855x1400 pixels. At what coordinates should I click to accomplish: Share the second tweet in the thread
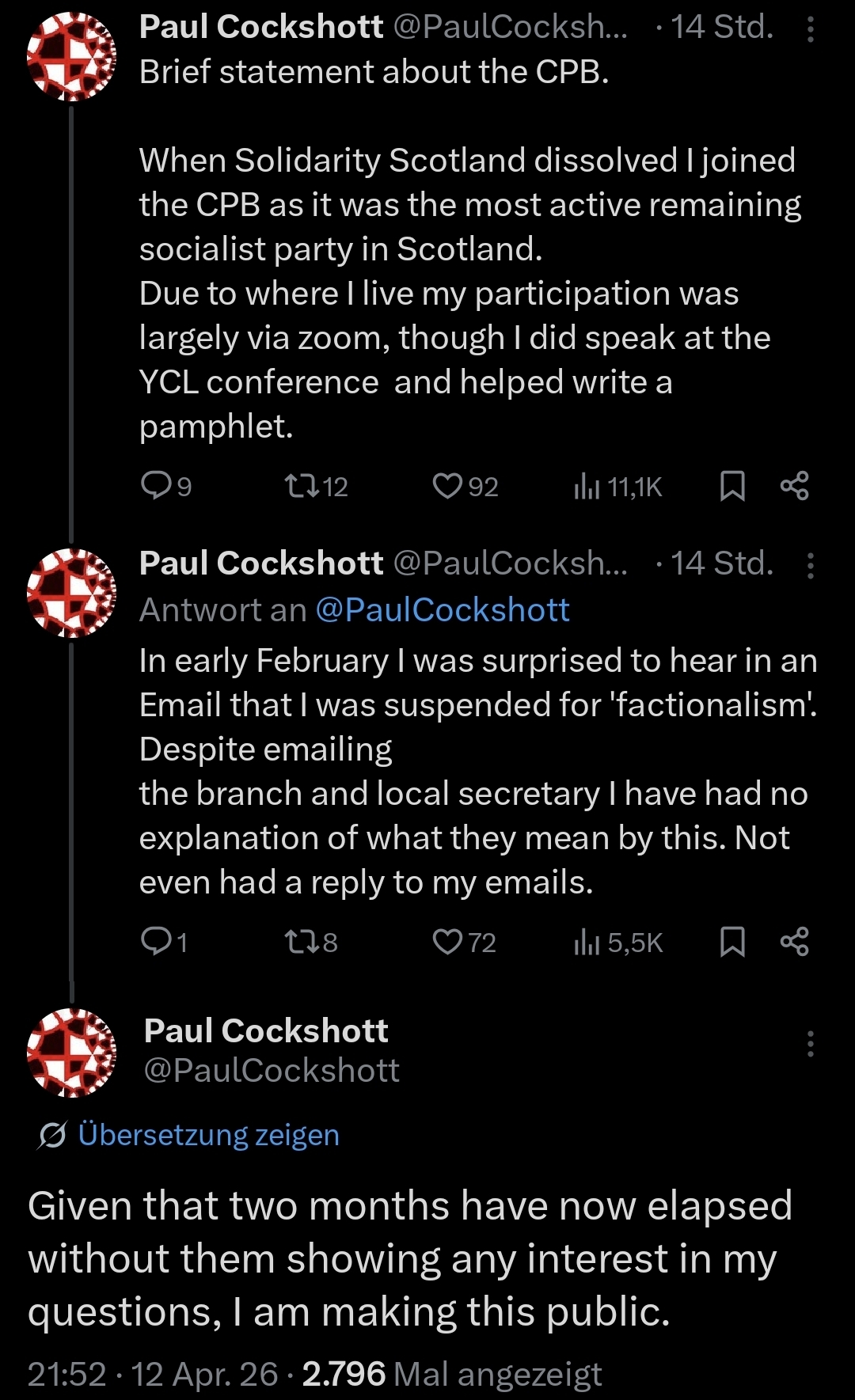click(x=794, y=941)
